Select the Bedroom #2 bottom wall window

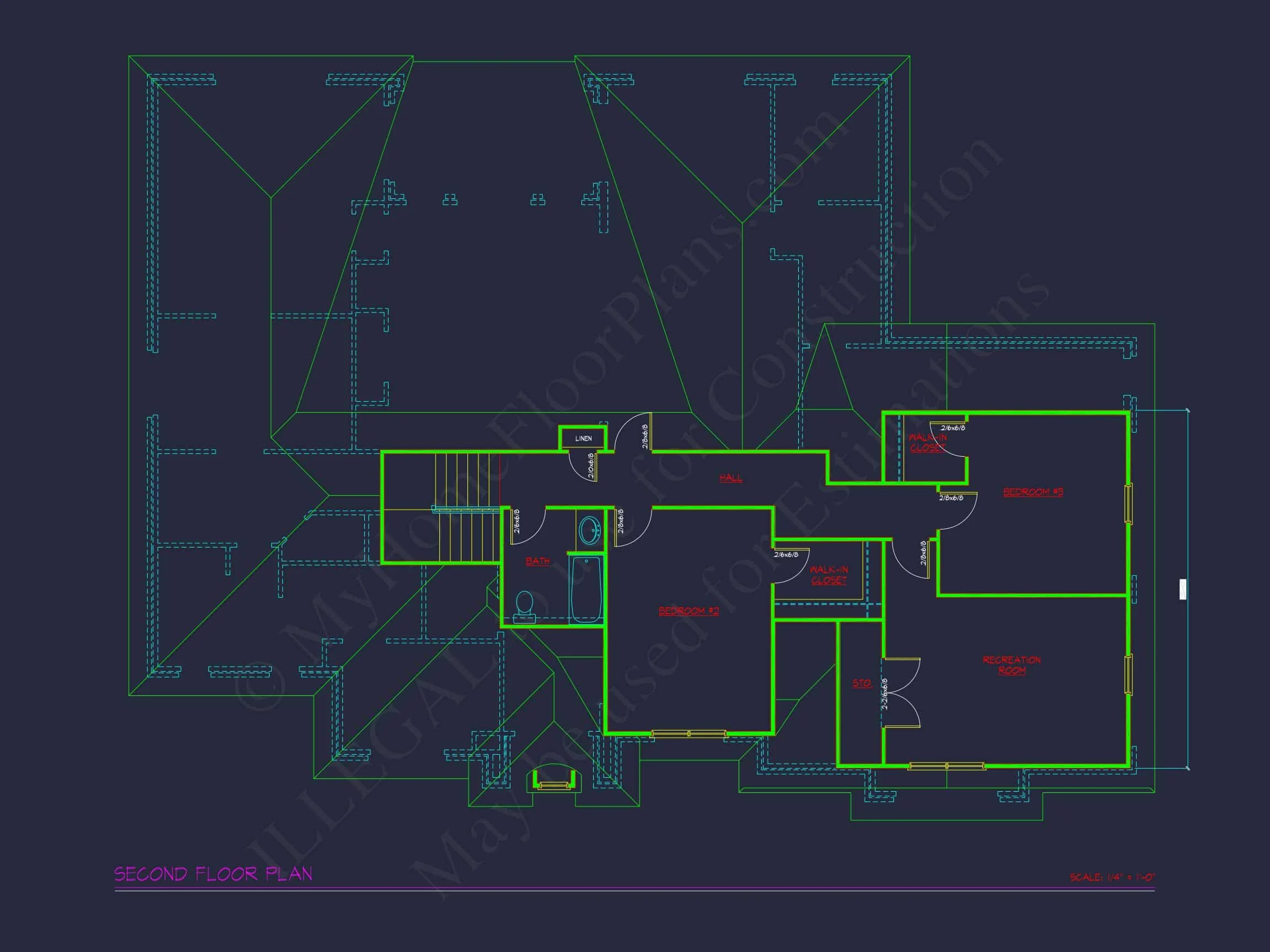(x=688, y=733)
